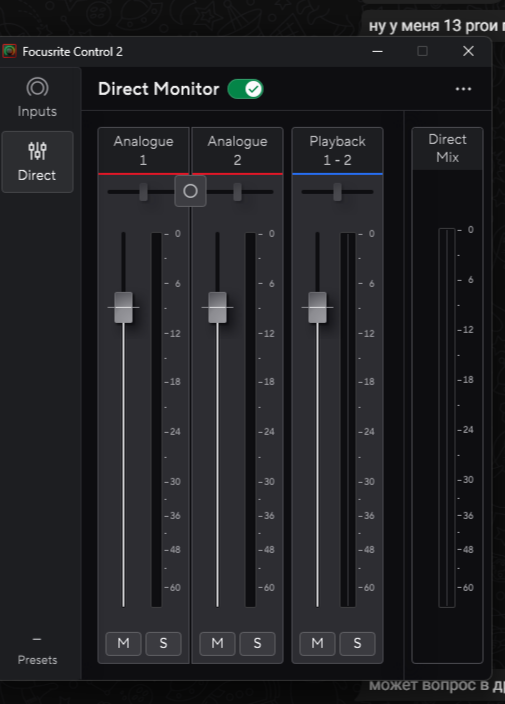
Task: Open the Inputs tab in sidebar
Action: coord(37,98)
